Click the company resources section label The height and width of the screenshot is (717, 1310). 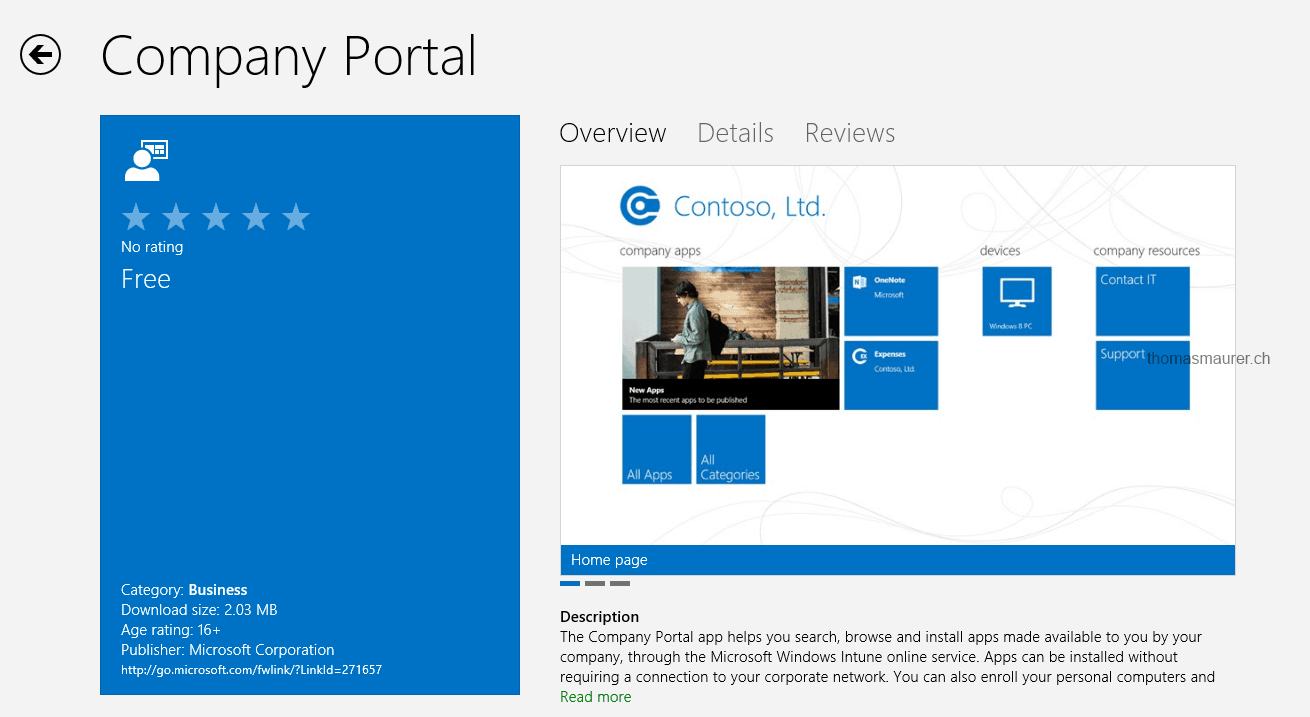point(1147,251)
